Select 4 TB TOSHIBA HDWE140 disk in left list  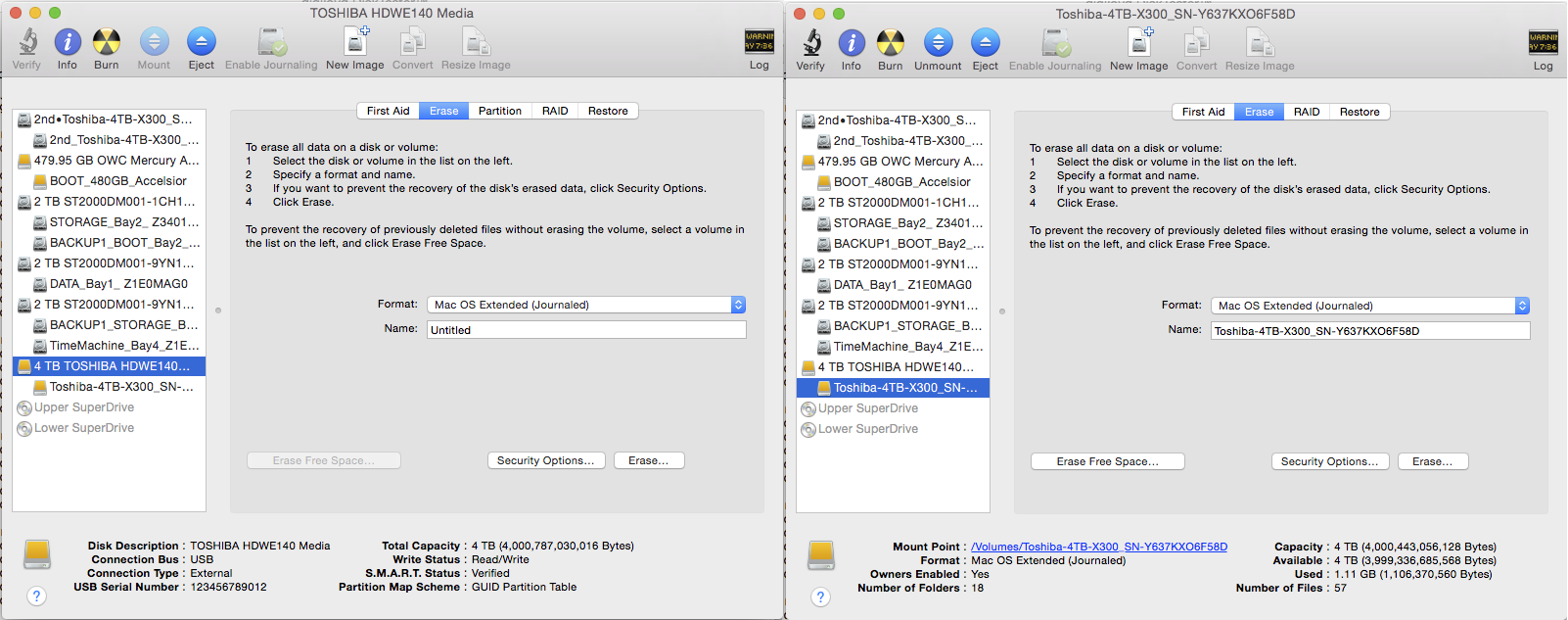tap(109, 366)
